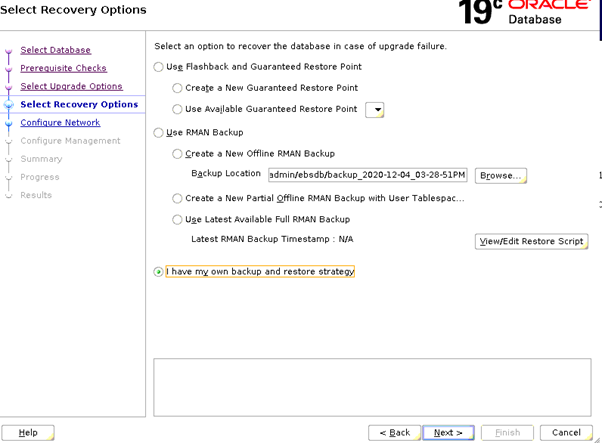602x443 pixels.
Task: Select I have my own backup strategy
Action: coord(159,272)
